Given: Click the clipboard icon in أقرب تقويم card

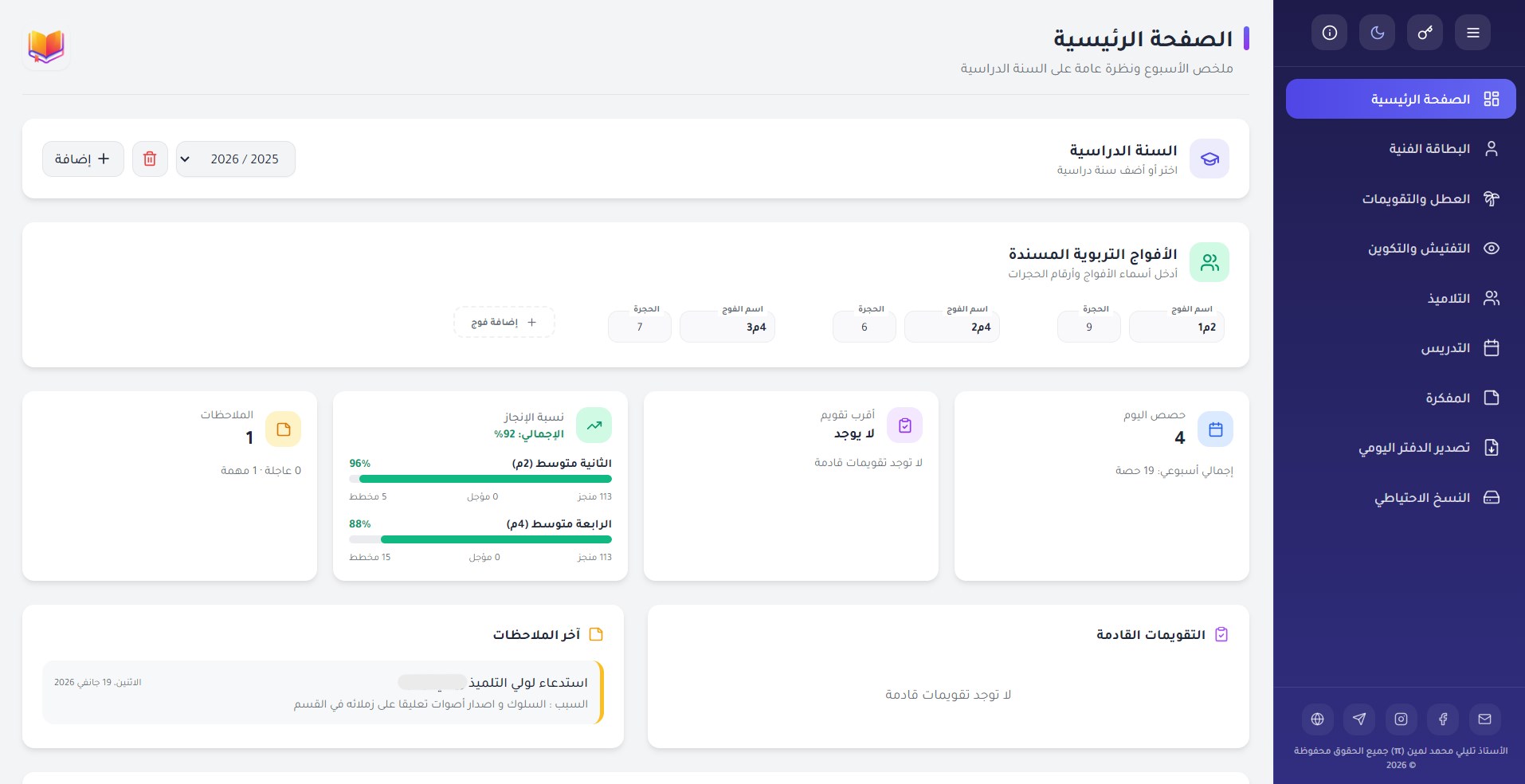Looking at the screenshot, I should pos(904,425).
